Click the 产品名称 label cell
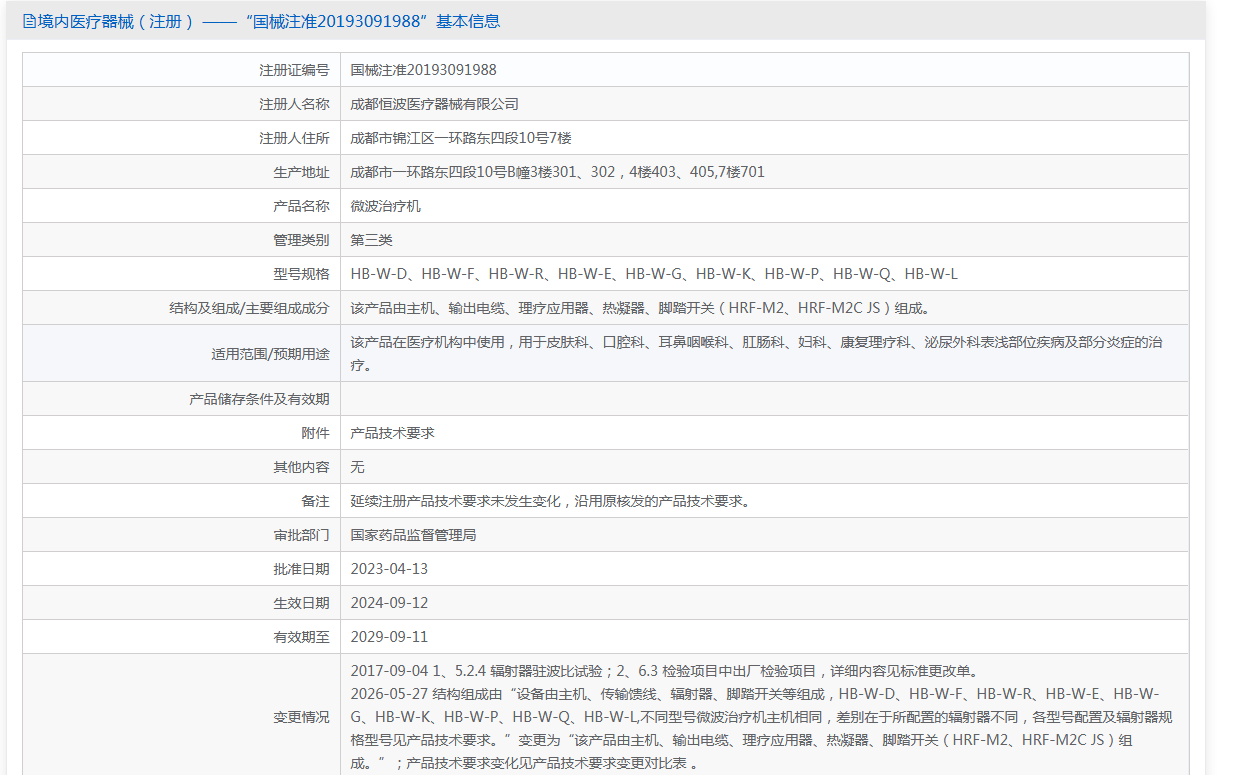1242x775 pixels. (x=182, y=206)
